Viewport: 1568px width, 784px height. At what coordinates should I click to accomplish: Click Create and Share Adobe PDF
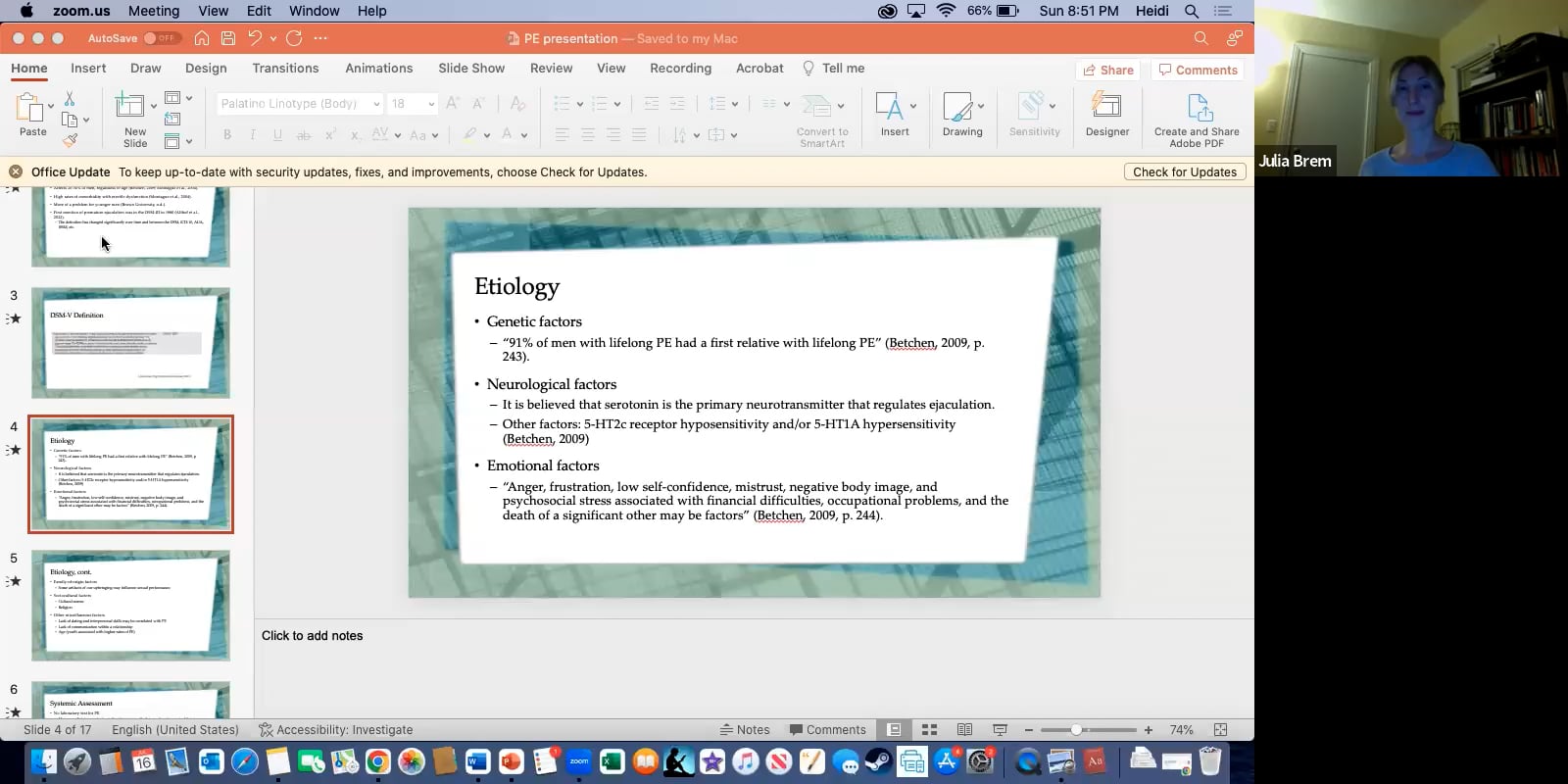[x=1197, y=120]
